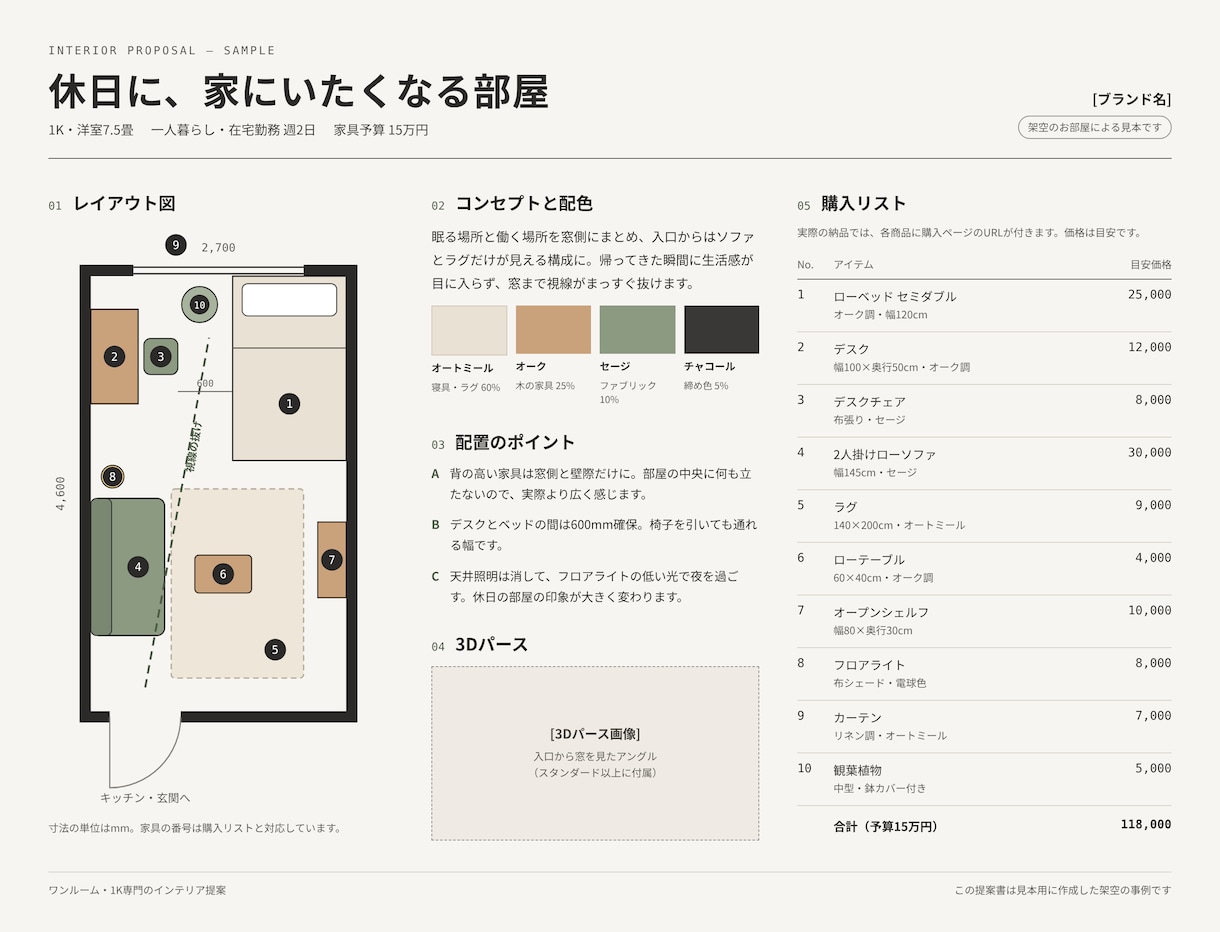The image size is (1220, 932).
Task: Click the INTERIOR PROPOSAL — SAMPLE header
Action: (162, 50)
